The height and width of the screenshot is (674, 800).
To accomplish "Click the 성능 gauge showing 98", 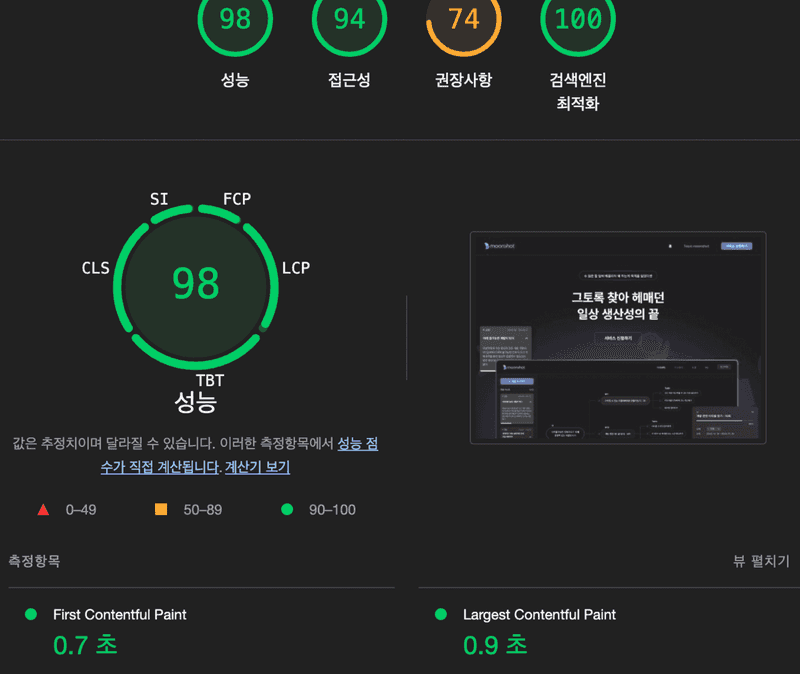I will [235, 20].
